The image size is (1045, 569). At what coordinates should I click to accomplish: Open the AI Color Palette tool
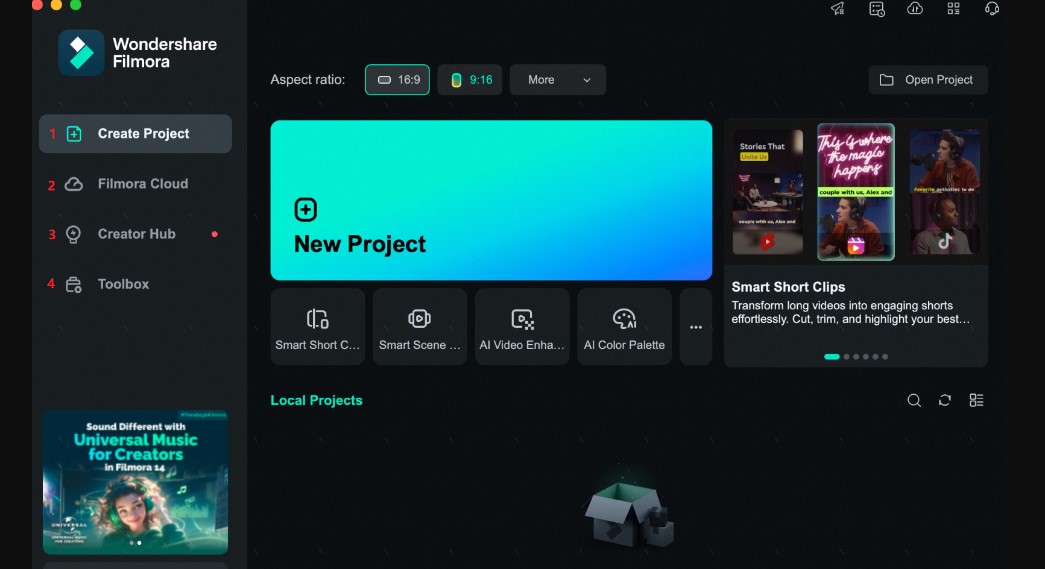(x=624, y=327)
